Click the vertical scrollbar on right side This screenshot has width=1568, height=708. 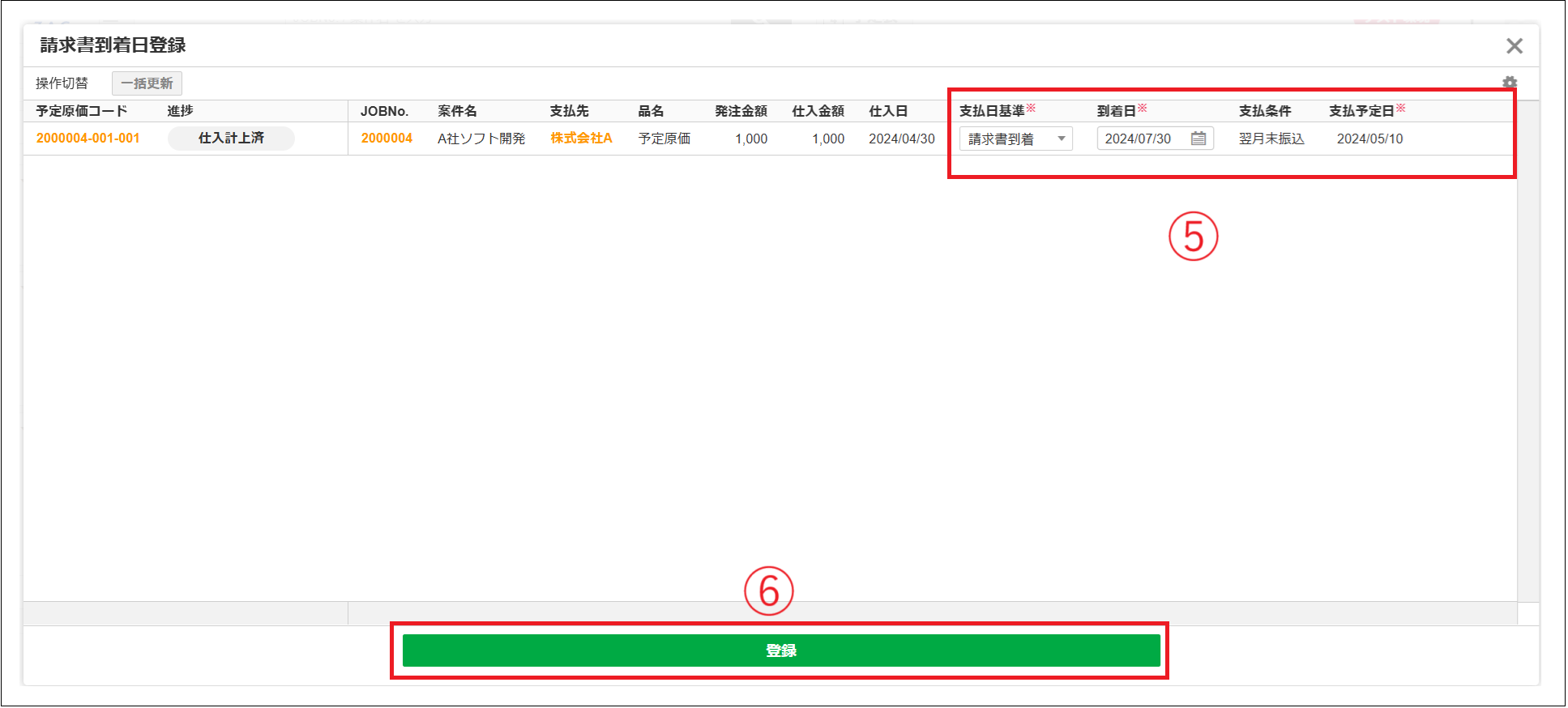[x=1527, y=348]
